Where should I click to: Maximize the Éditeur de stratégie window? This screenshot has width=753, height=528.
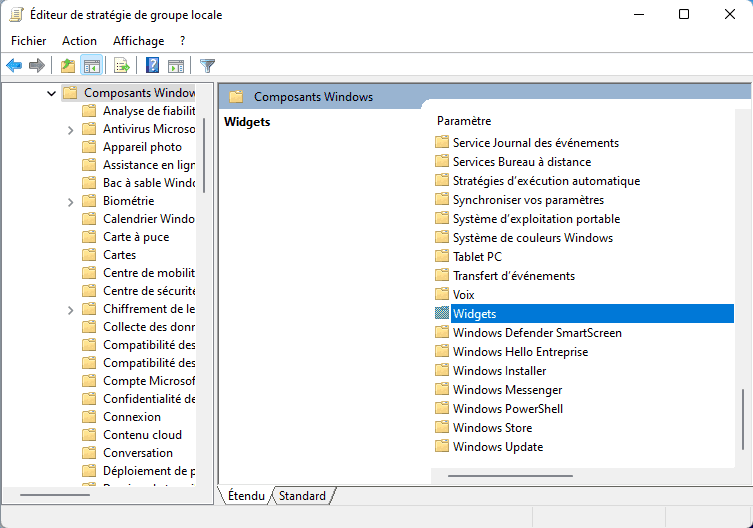(684, 14)
